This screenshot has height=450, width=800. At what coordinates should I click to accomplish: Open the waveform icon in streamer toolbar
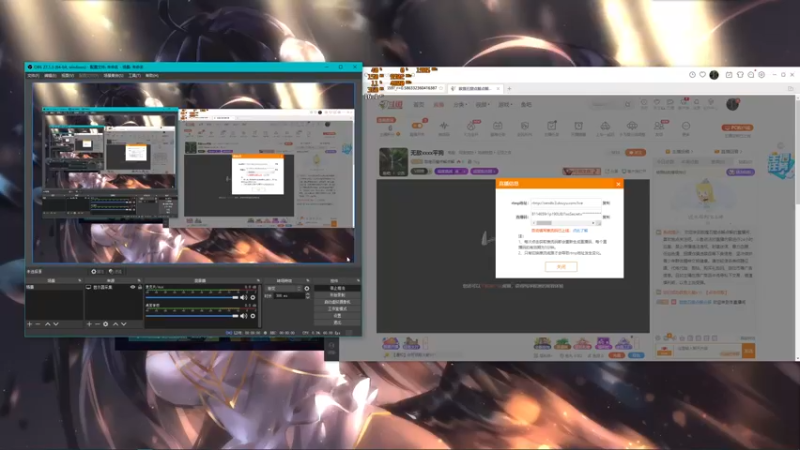[x=444, y=128]
